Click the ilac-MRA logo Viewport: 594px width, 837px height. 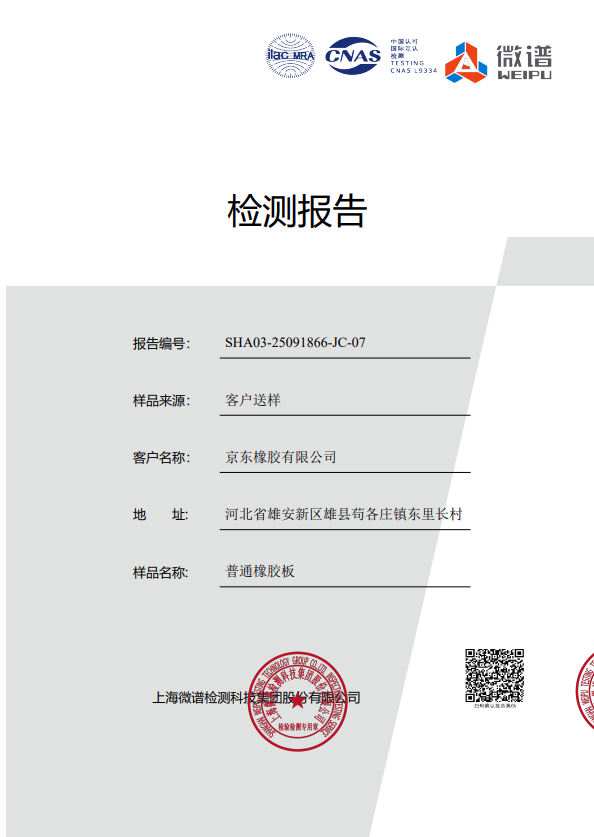coord(291,56)
